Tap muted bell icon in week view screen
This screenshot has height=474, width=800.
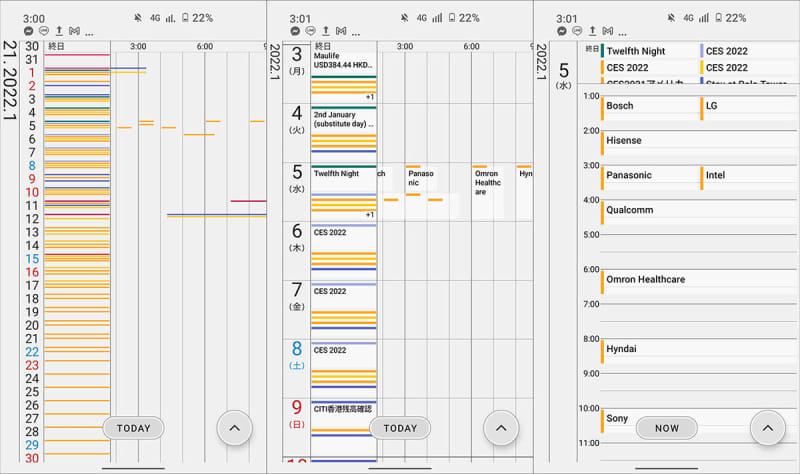click(x=405, y=18)
